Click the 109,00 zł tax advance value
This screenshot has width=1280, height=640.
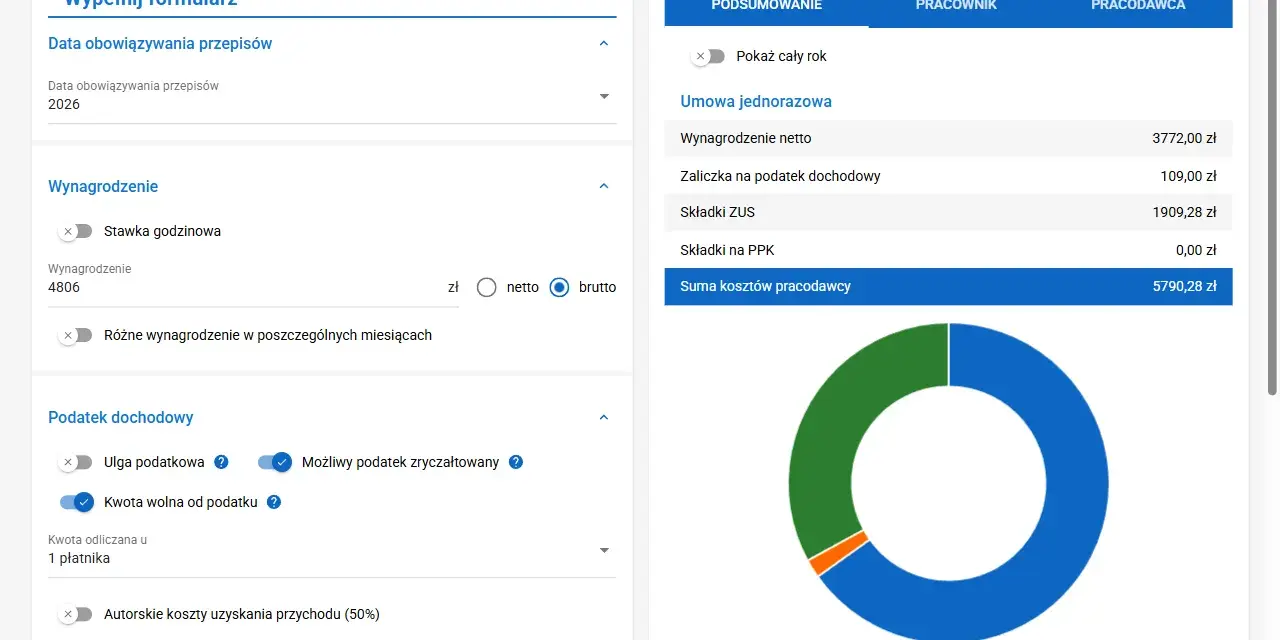pos(1188,176)
